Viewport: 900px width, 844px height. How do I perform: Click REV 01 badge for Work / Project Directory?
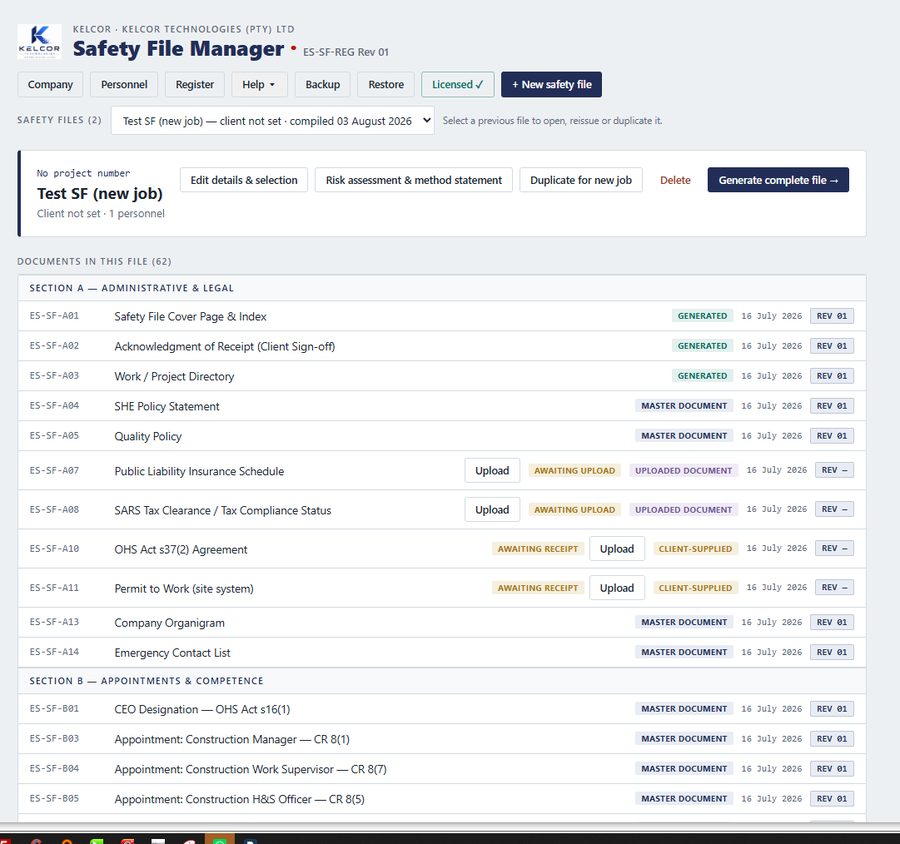(x=832, y=375)
